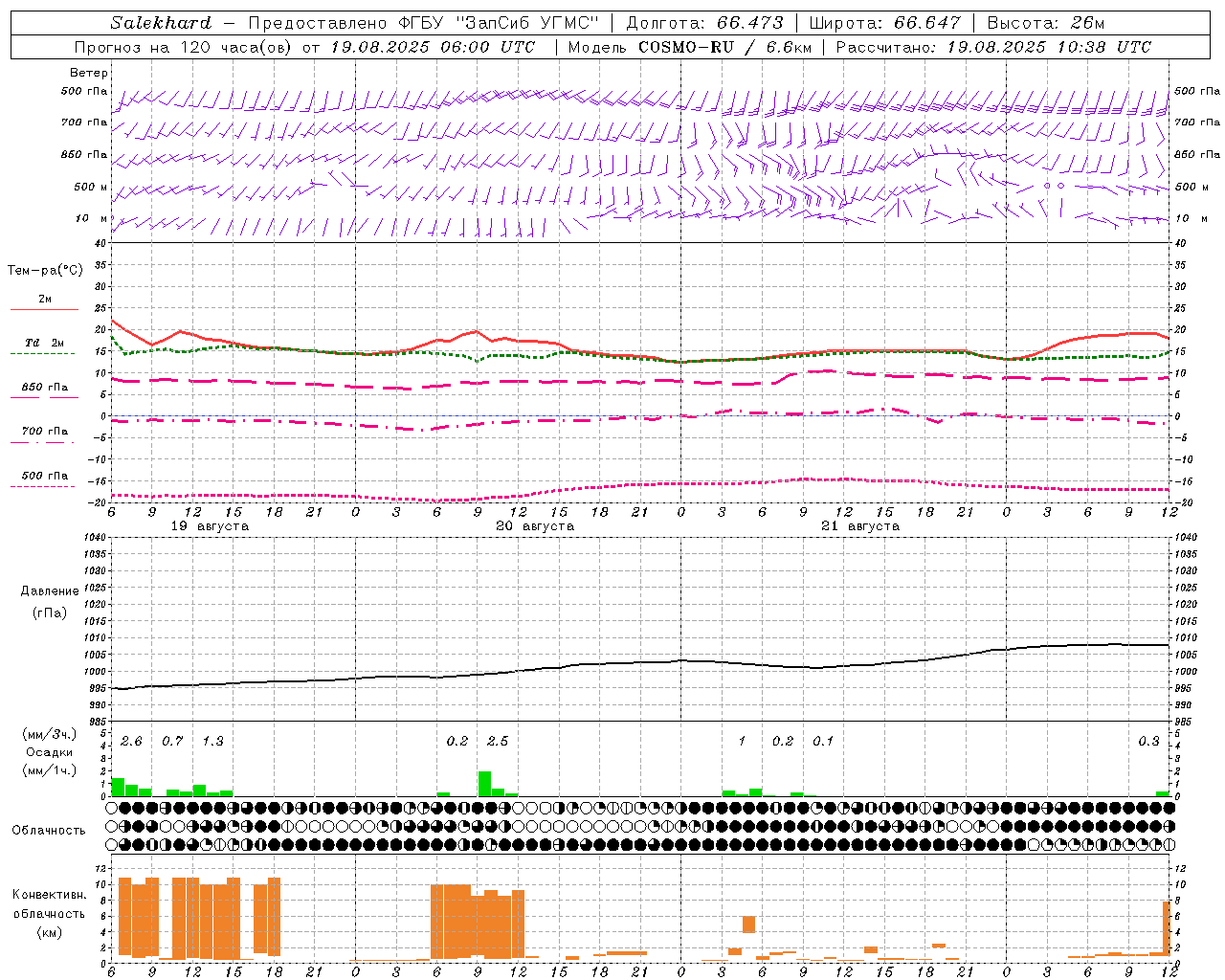1225x980 pixels.
Task: Click the 'Ветер' wind panel label
Action: point(89,73)
